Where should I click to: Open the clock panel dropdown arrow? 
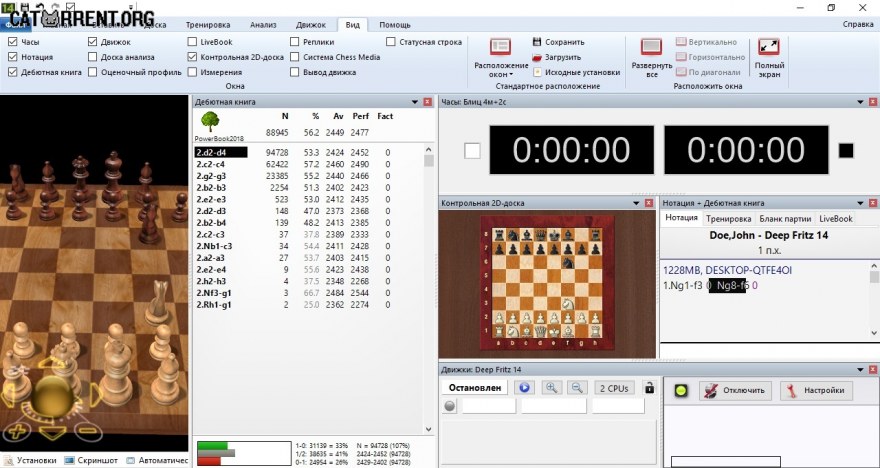(x=860, y=102)
